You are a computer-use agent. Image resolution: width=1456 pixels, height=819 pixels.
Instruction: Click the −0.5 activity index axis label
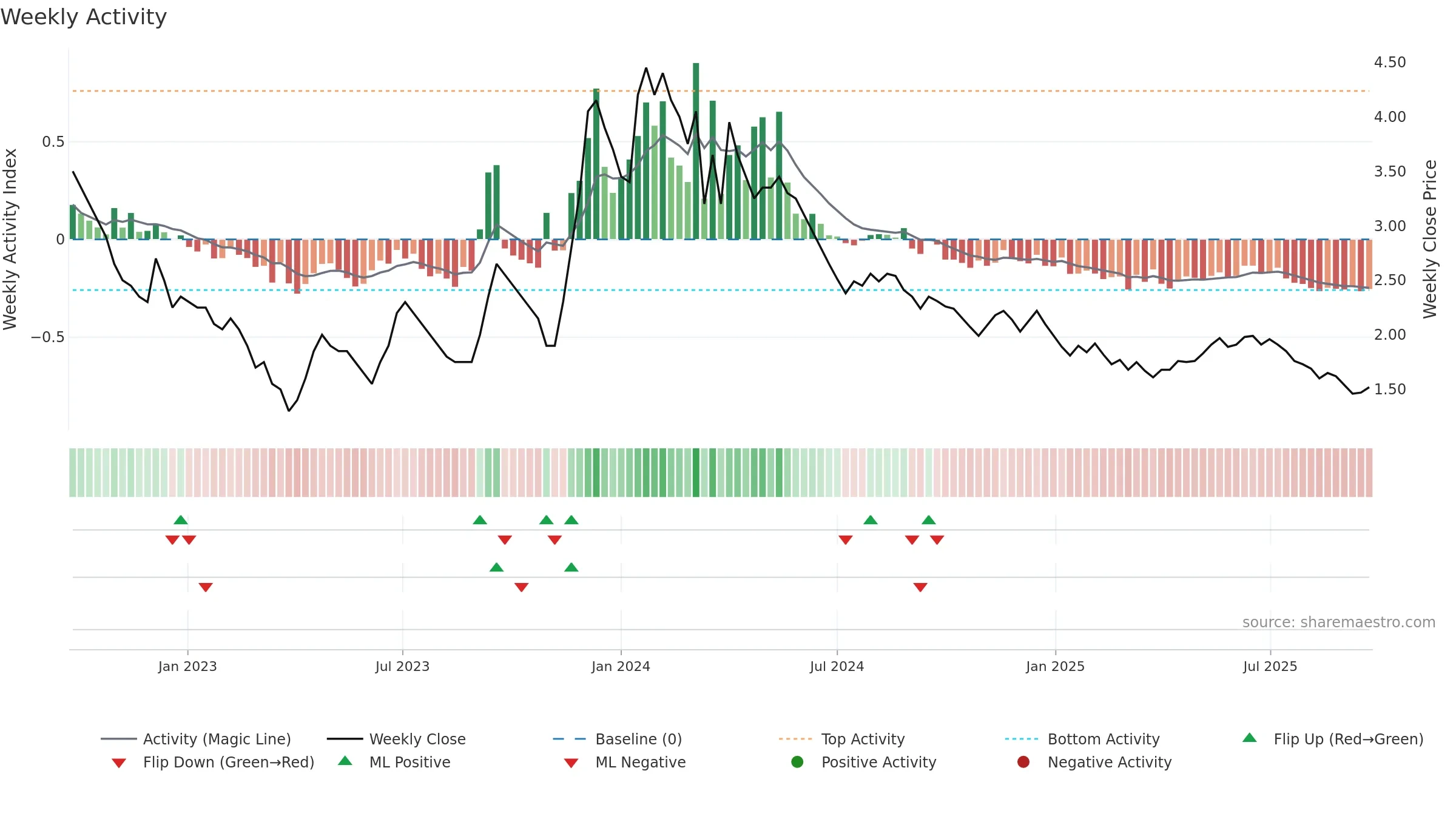pos(47,337)
